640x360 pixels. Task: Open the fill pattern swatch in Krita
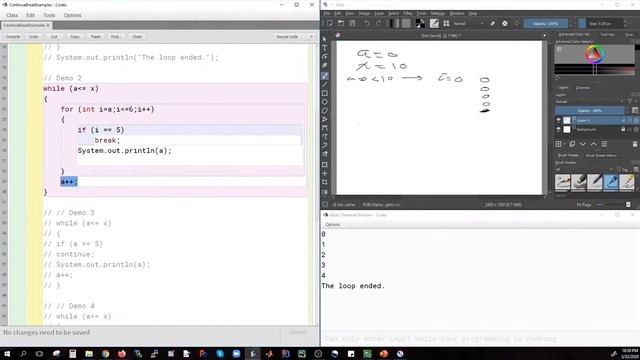pyautogui.click(x=406, y=24)
